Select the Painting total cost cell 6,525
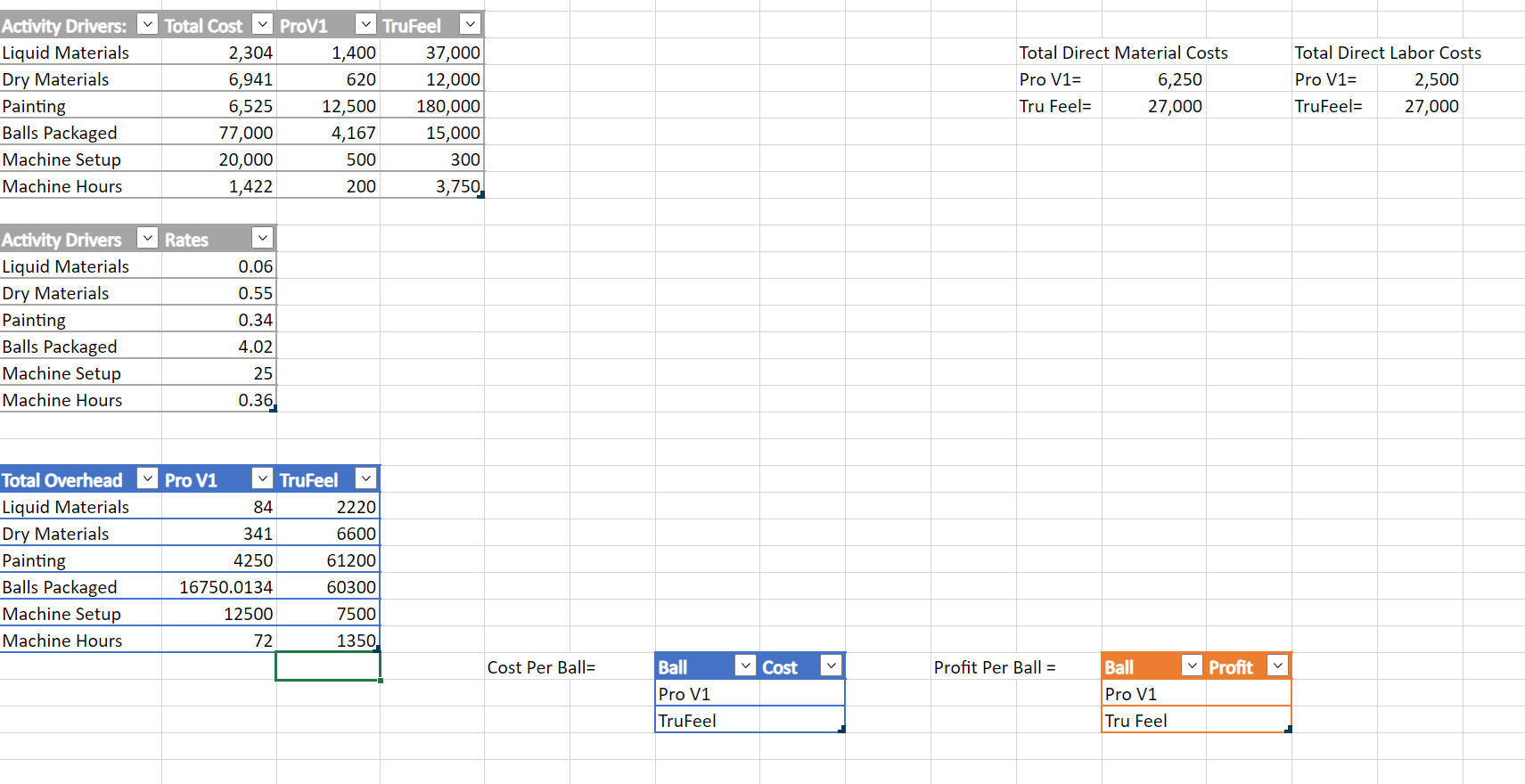1525x784 pixels. click(x=219, y=106)
